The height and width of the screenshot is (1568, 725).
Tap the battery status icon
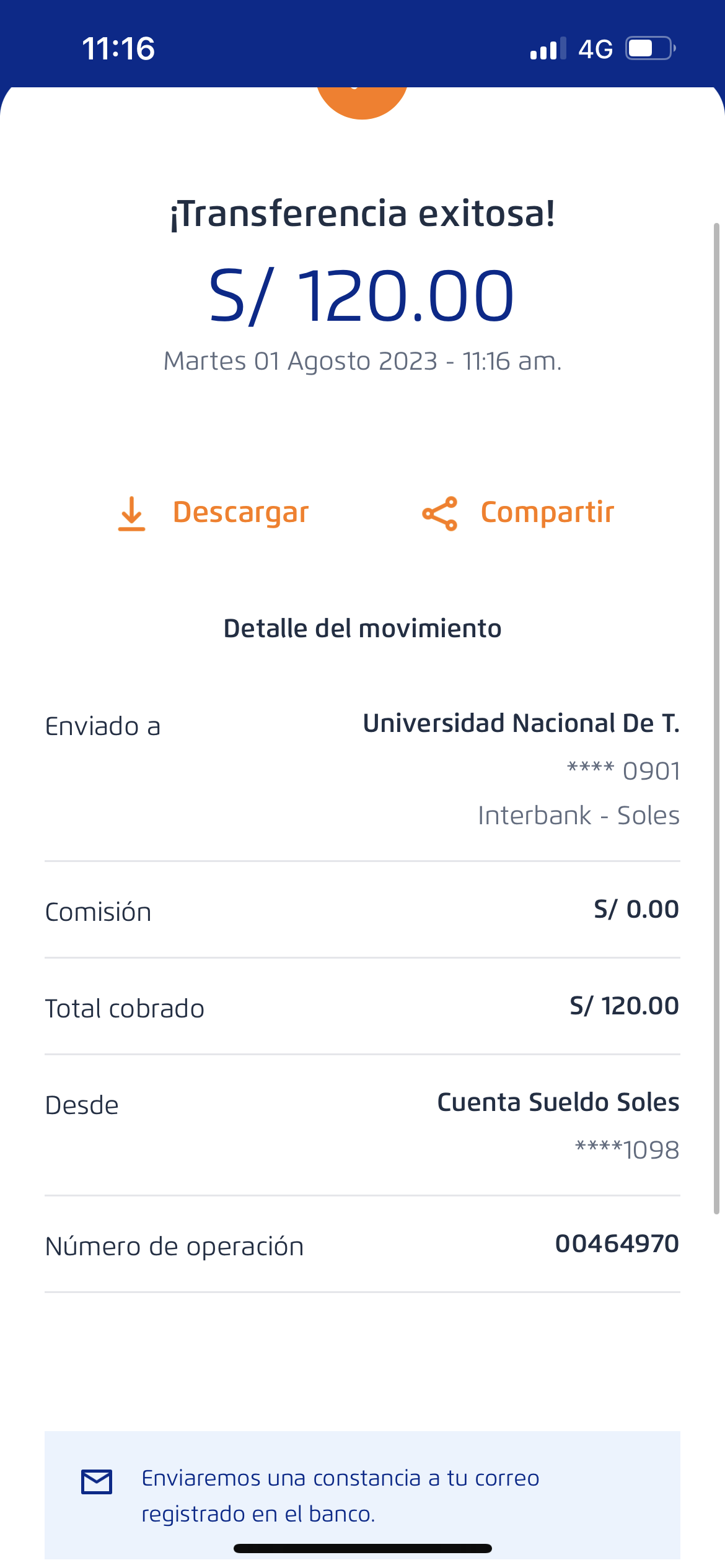(649, 48)
